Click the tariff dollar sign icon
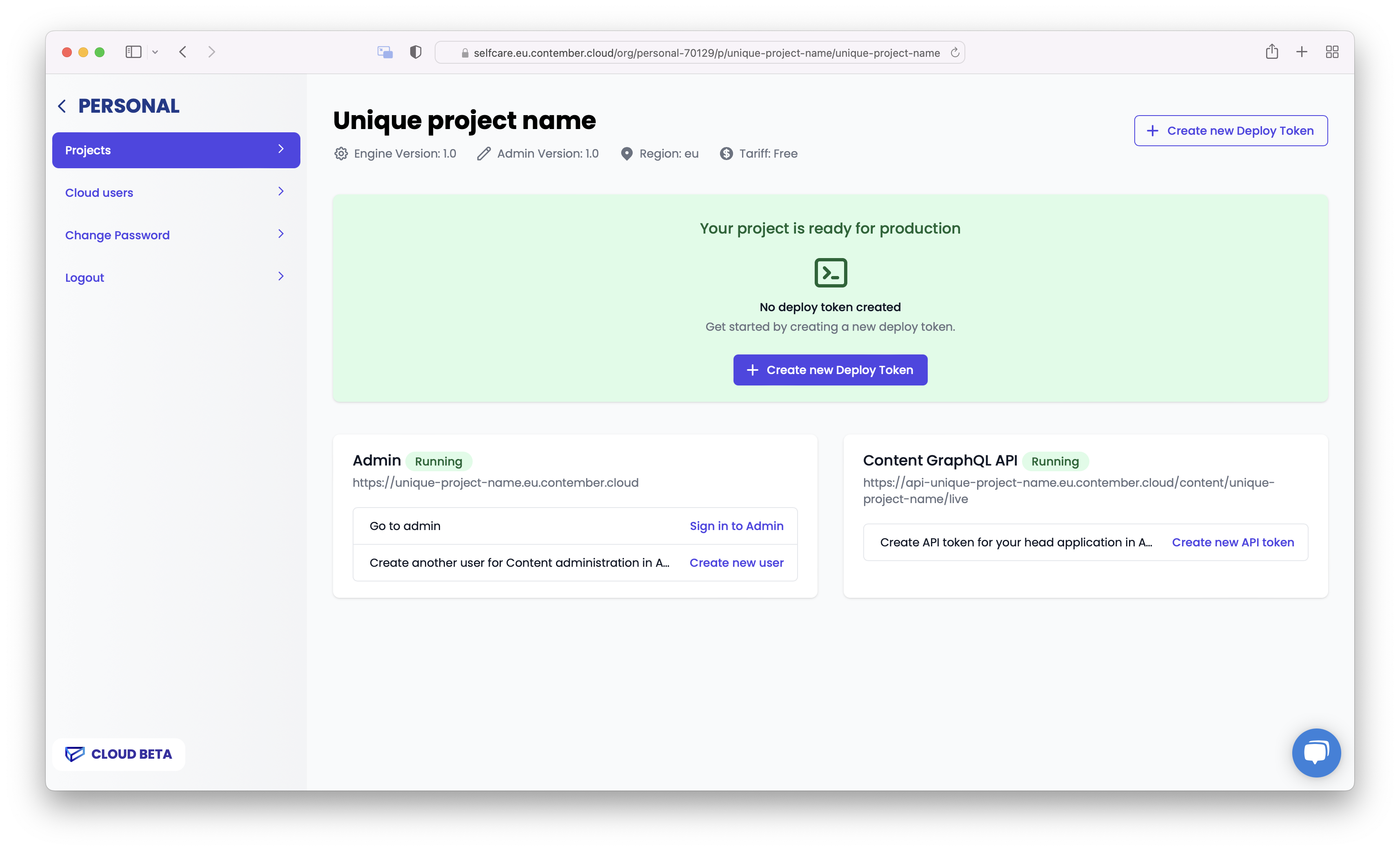The image size is (1400, 851). pyautogui.click(x=726, y=153)
